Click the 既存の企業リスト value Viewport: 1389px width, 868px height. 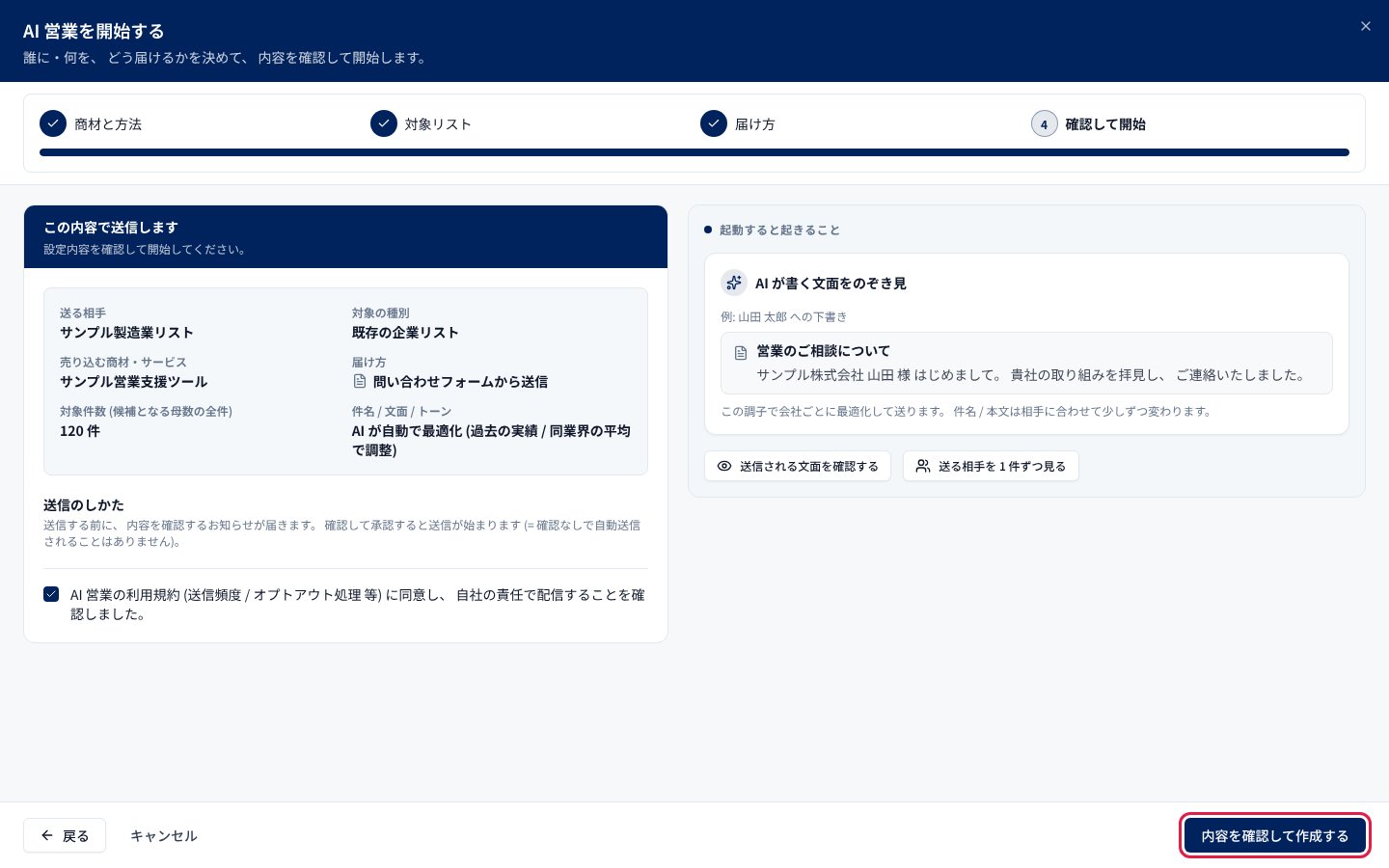405,333
